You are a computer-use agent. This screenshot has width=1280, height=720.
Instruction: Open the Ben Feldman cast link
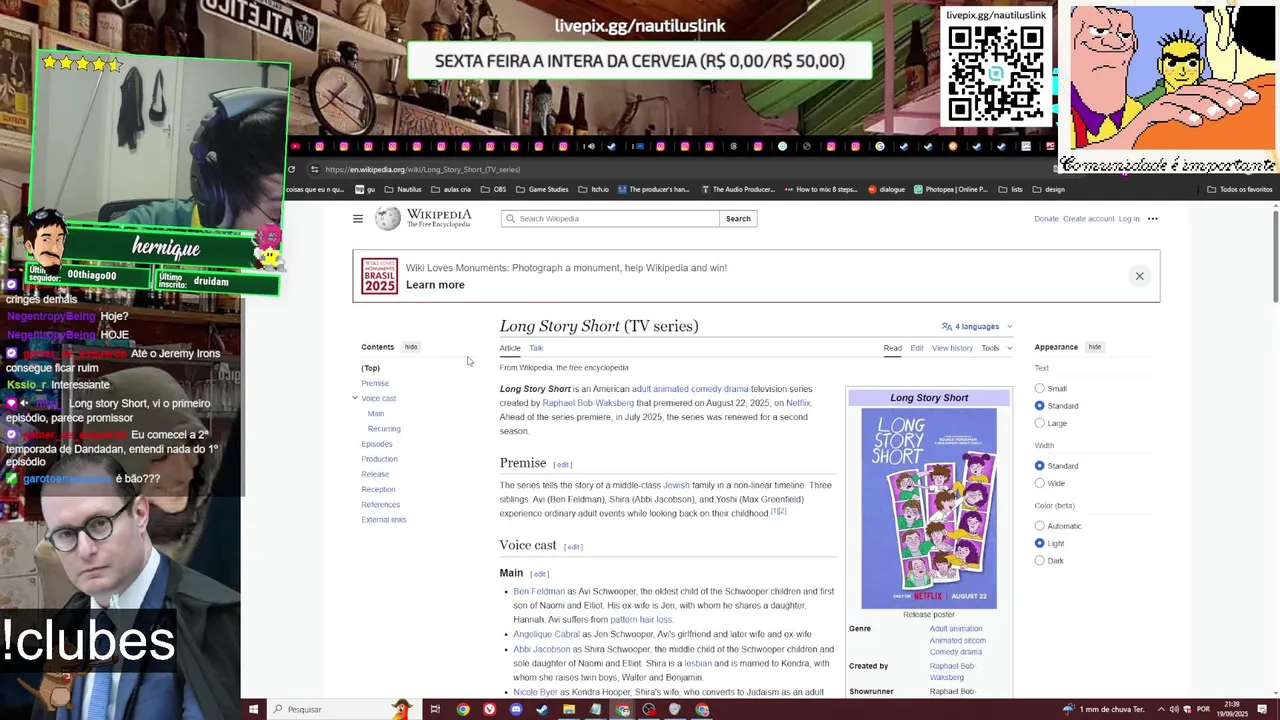click(539, 591)
